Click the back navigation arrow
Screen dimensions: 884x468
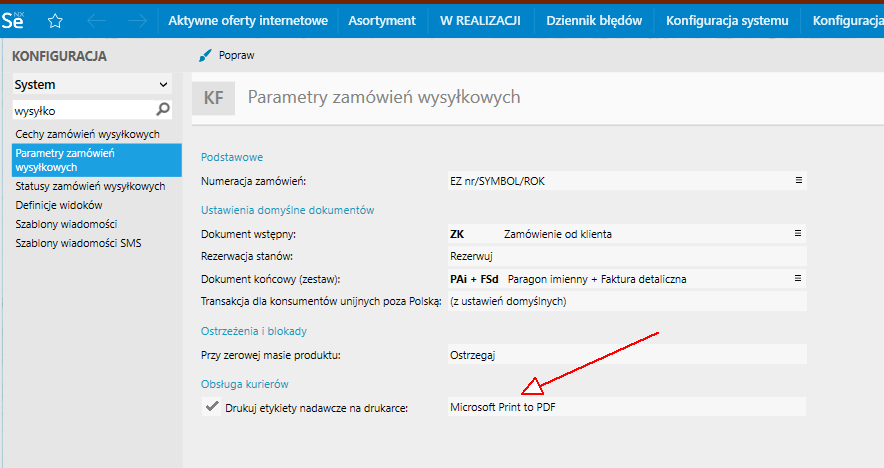pos(97,21)
